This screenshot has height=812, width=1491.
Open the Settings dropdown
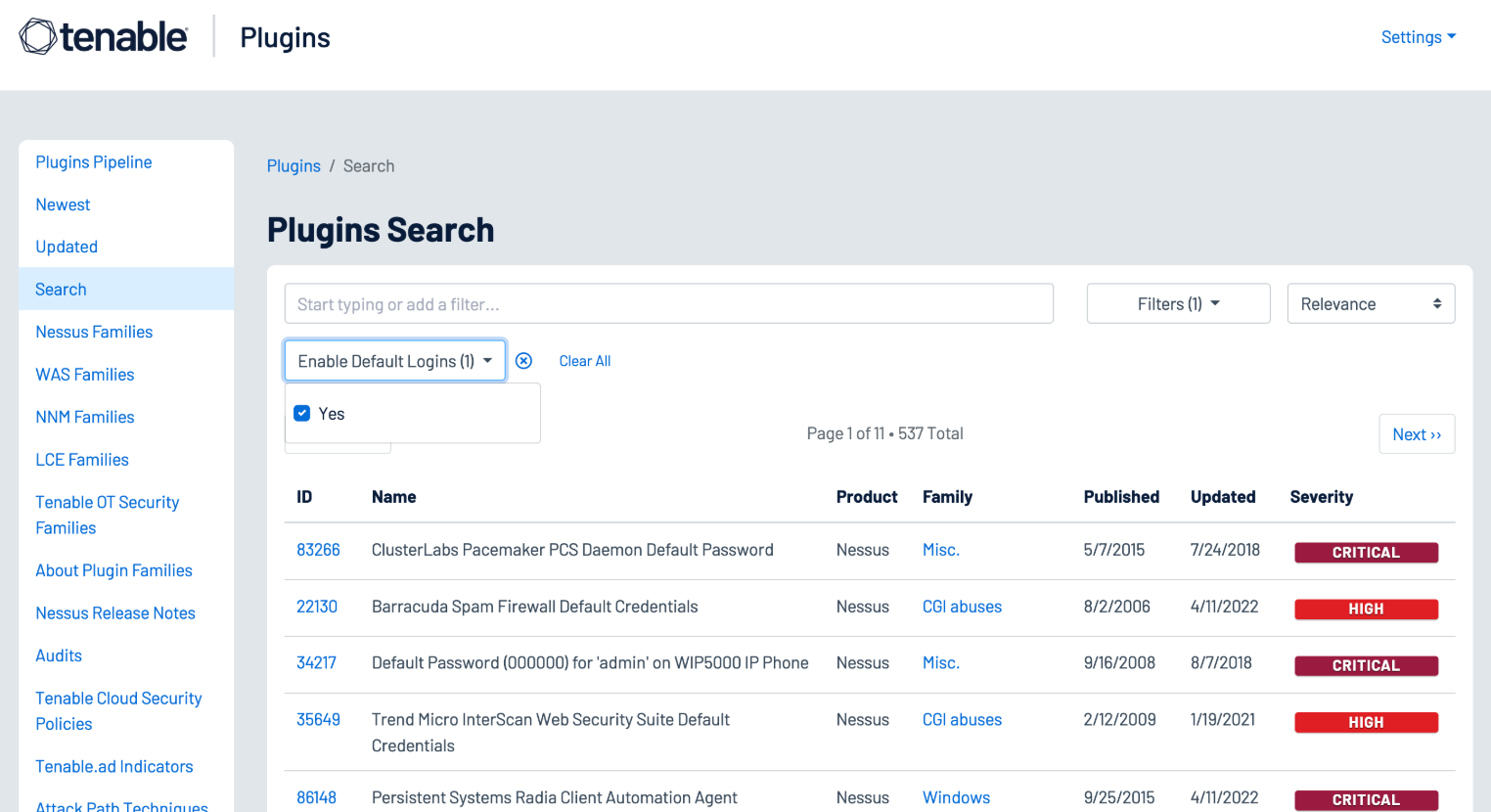coord(1418,37)
